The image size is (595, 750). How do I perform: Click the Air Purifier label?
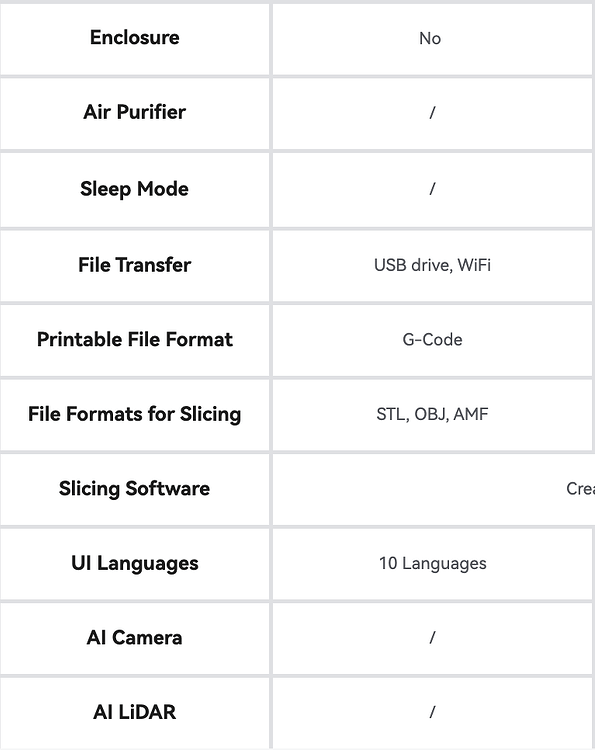click(x=134, y=112)
